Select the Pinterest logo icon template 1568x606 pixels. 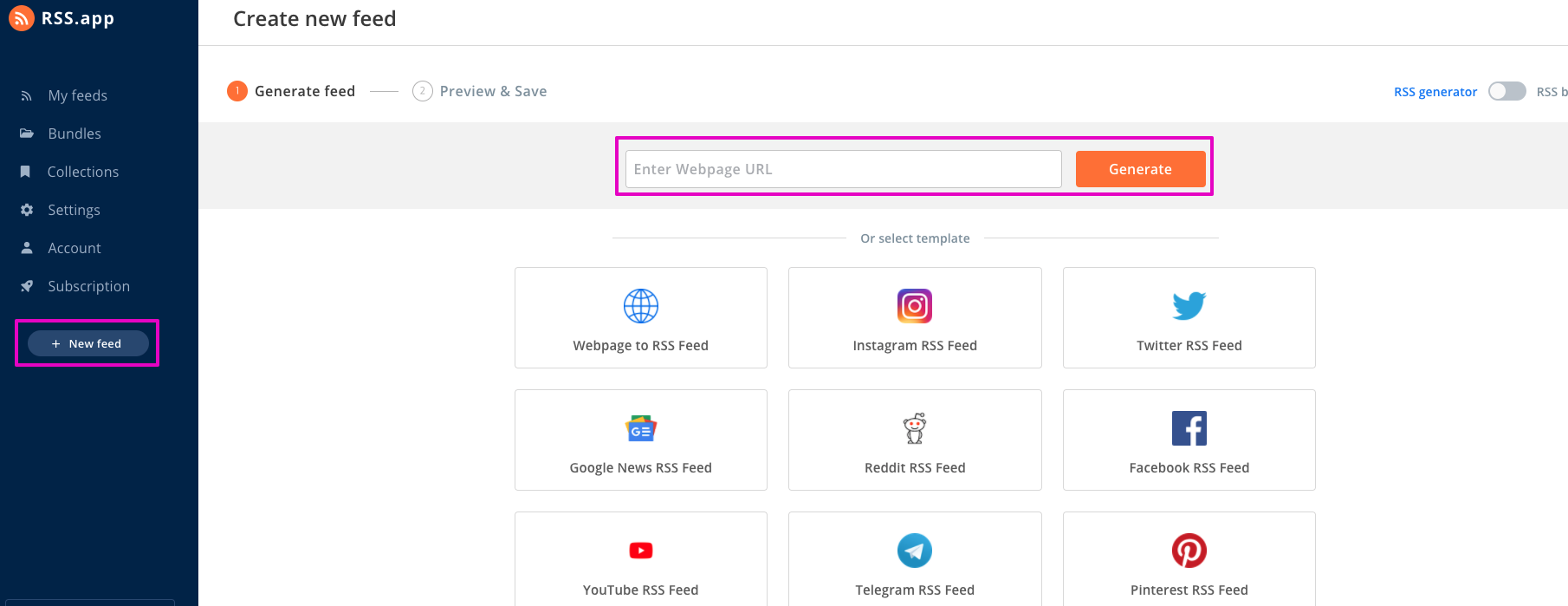1189,551
